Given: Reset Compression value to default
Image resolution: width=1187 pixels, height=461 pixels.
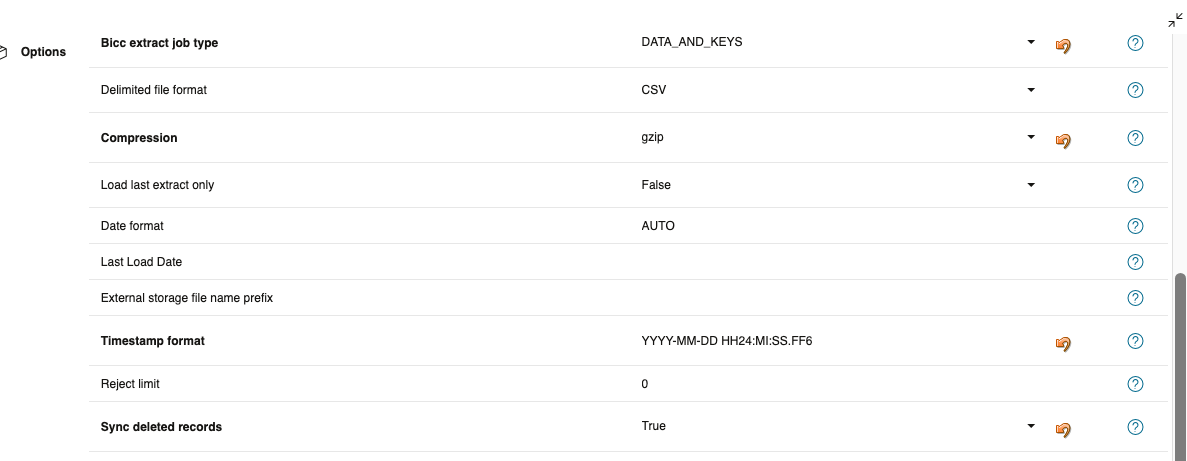Looking at the screenshot, I should [1063, 141].
